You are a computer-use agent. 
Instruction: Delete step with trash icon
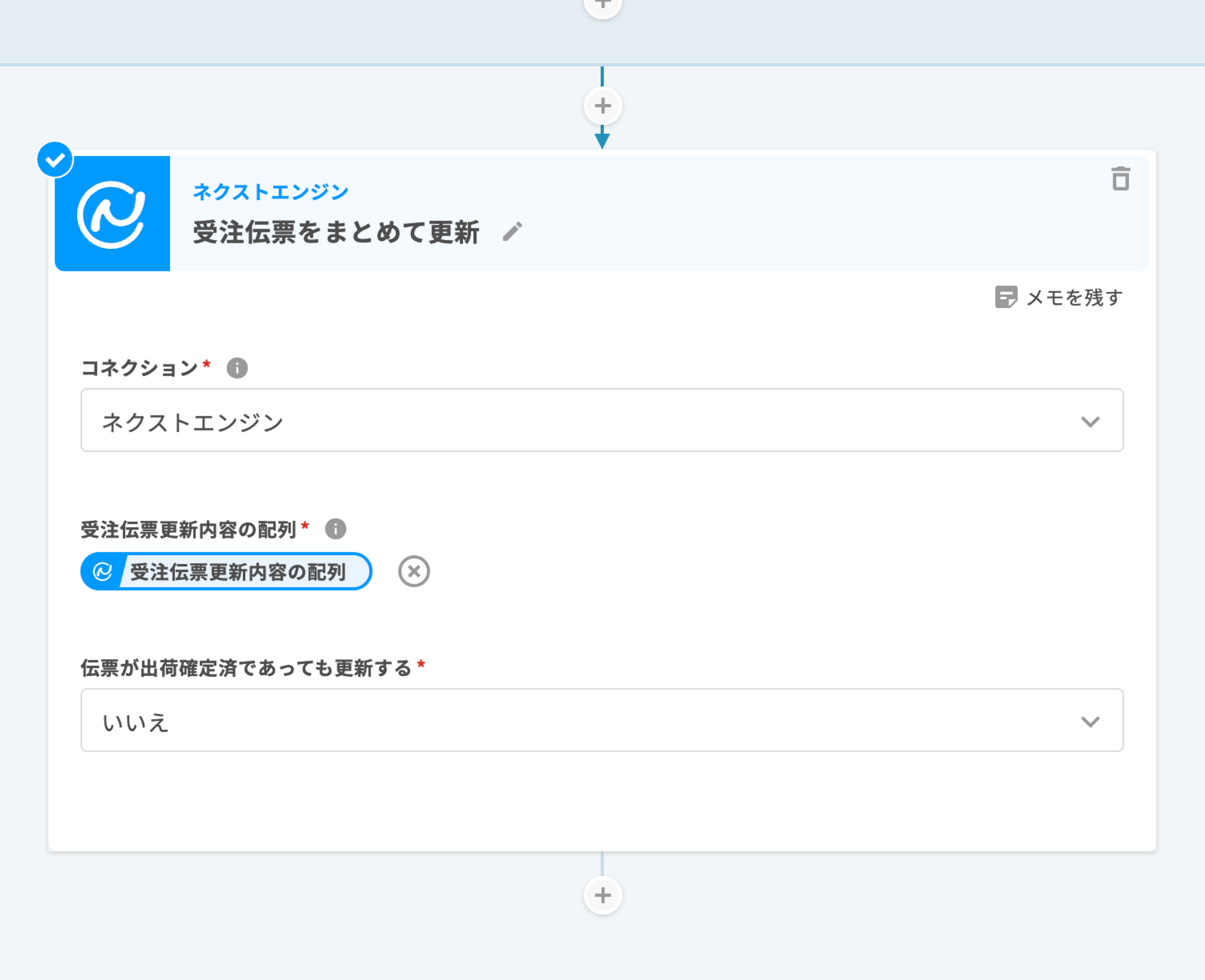tap(1120, 179)
